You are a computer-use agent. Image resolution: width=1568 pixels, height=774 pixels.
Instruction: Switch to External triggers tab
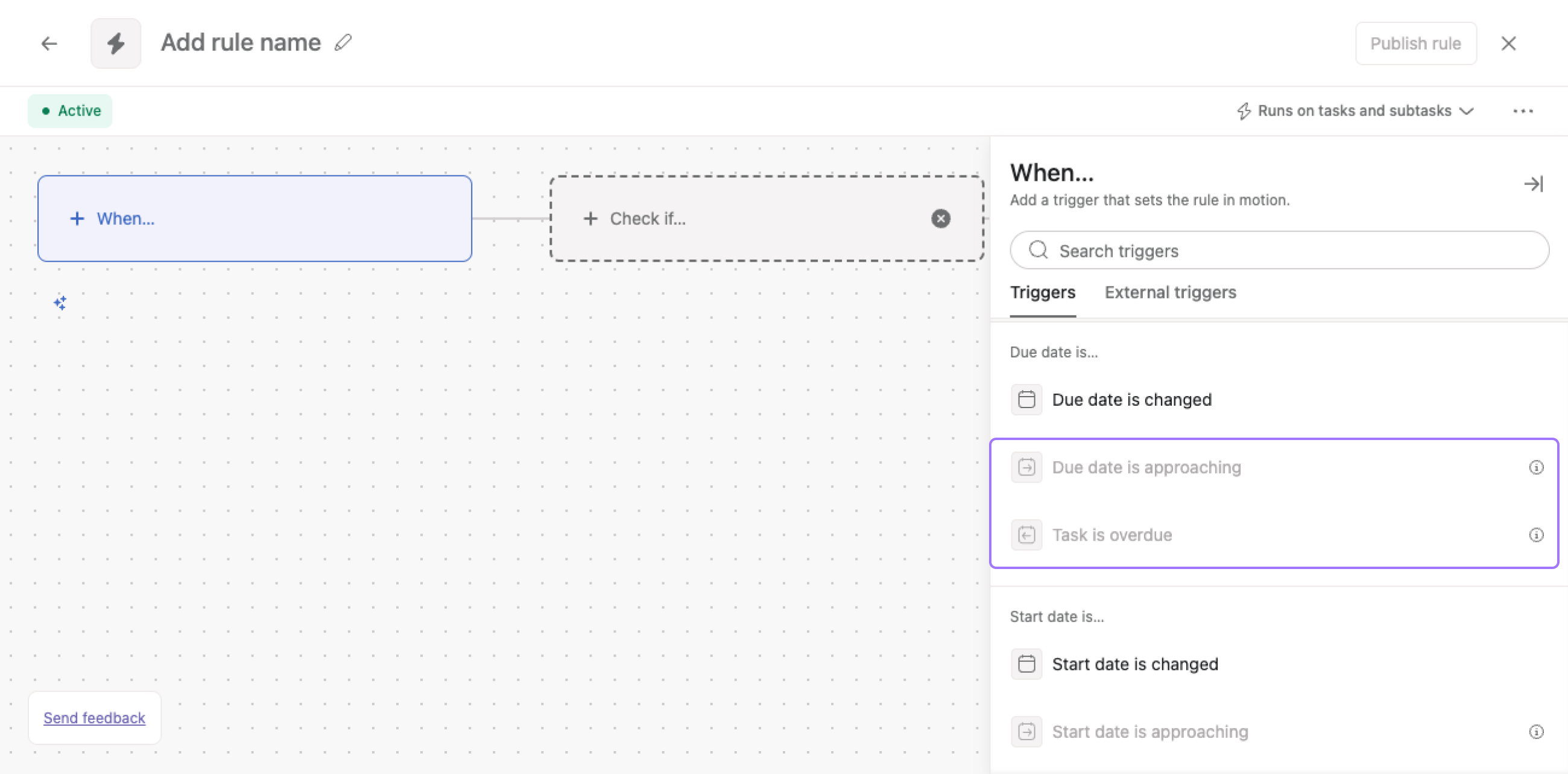[x=1170, y=293]
